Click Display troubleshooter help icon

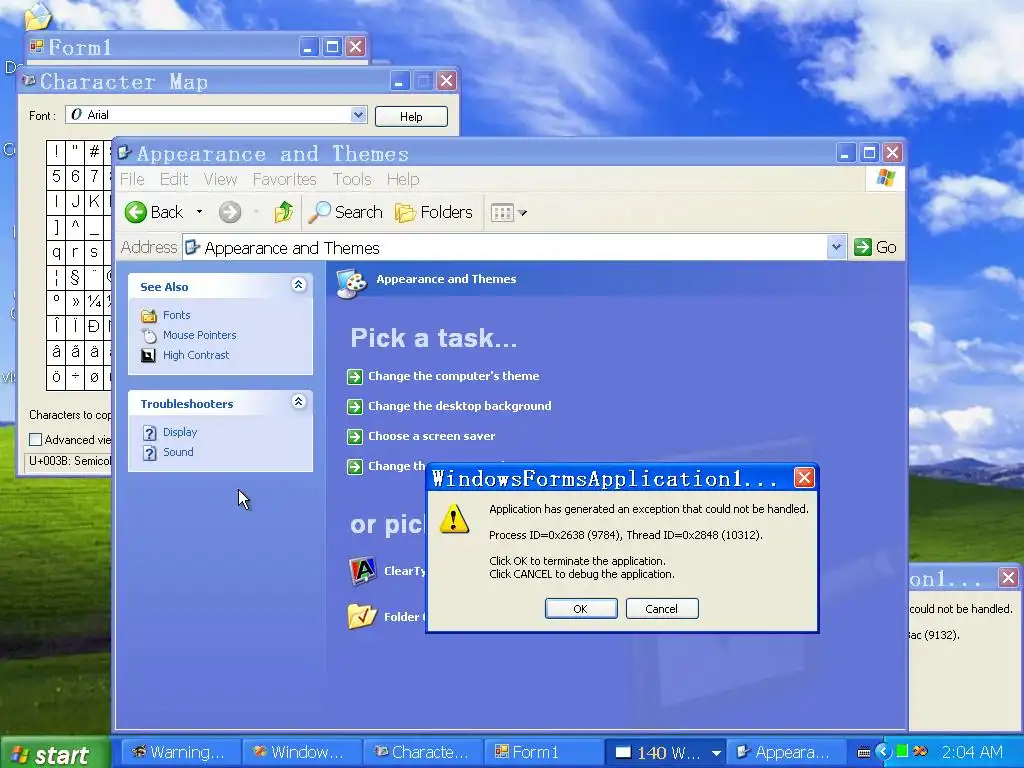click(x=150, y=433)
